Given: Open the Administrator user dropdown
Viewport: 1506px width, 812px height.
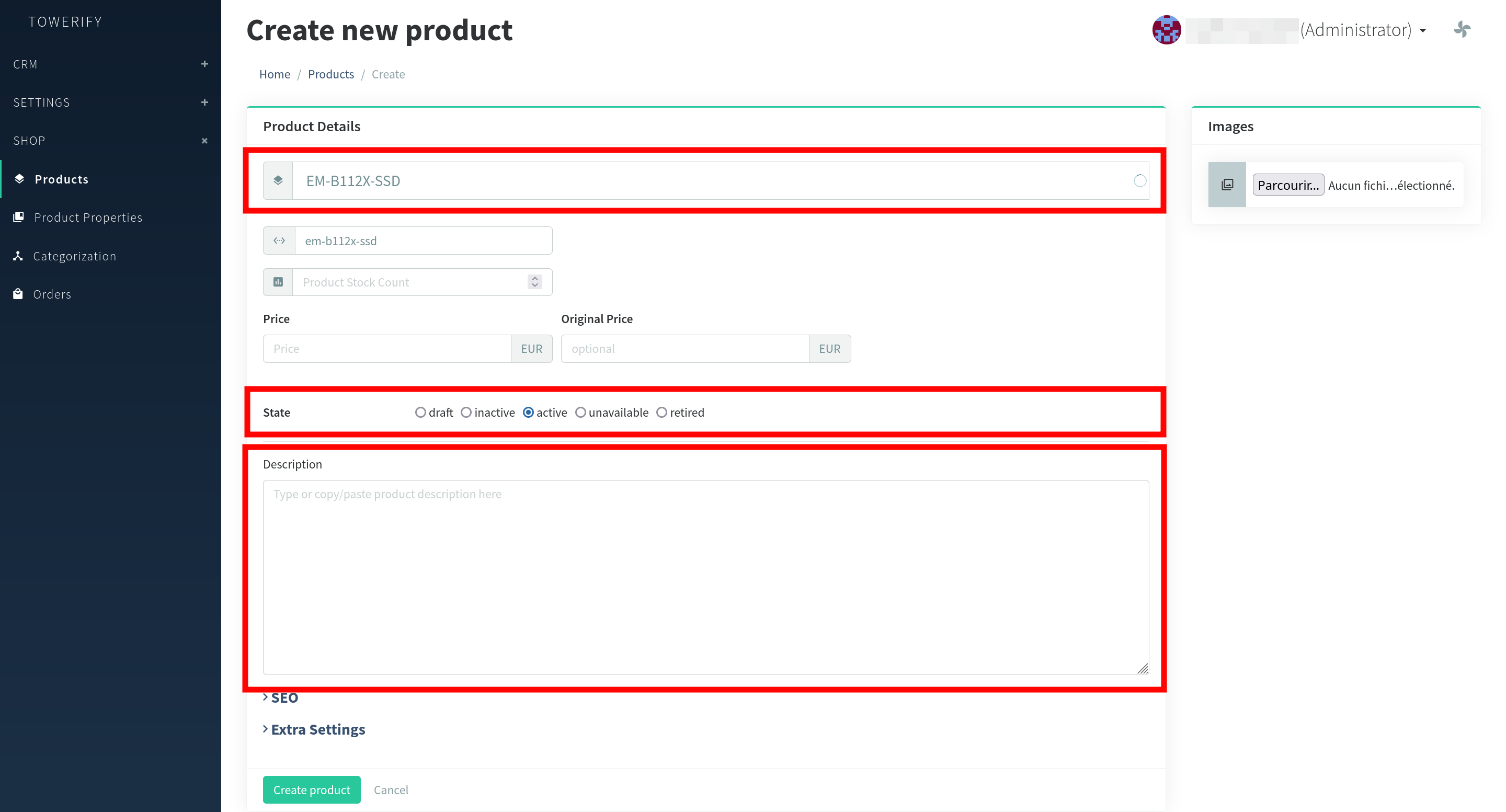Looking at the screenshot, I should [1362, 30].
